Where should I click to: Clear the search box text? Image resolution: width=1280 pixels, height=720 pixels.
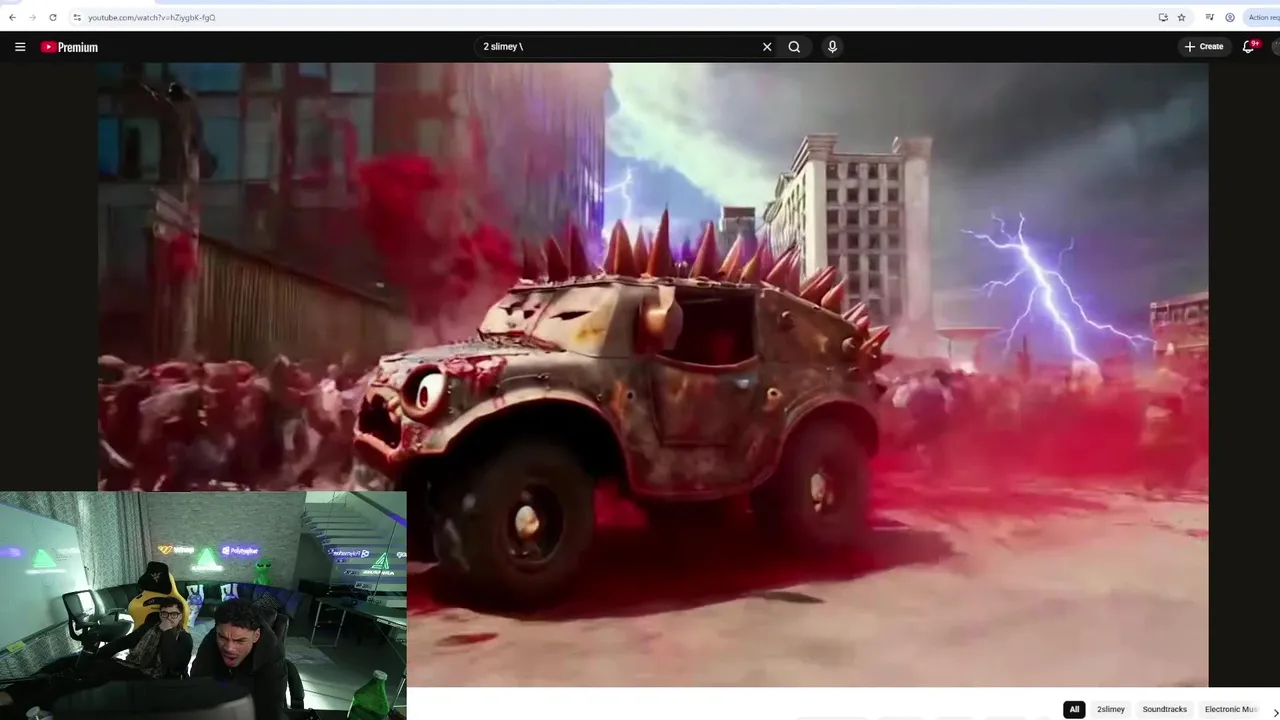tap(767, 47)
